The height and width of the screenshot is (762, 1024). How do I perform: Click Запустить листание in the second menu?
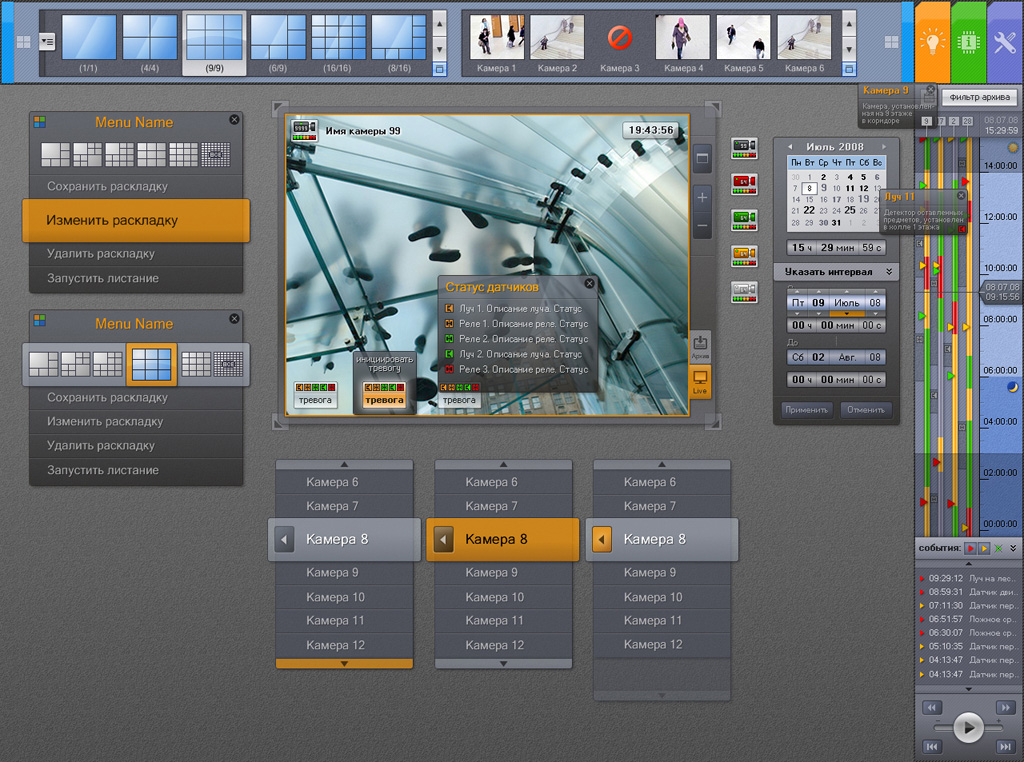136,470
